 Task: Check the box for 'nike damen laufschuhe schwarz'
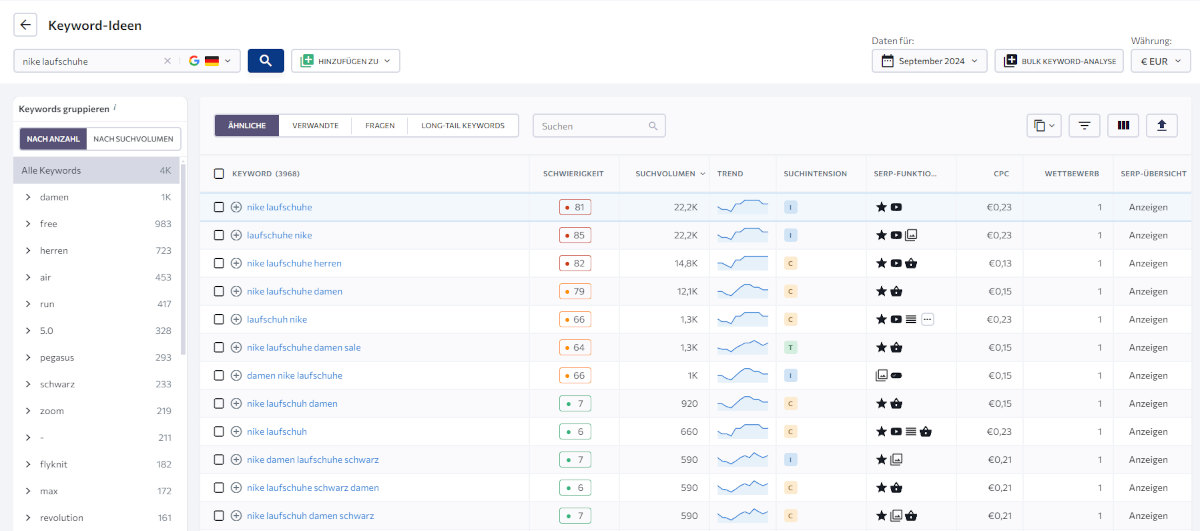tap(219, 459)
